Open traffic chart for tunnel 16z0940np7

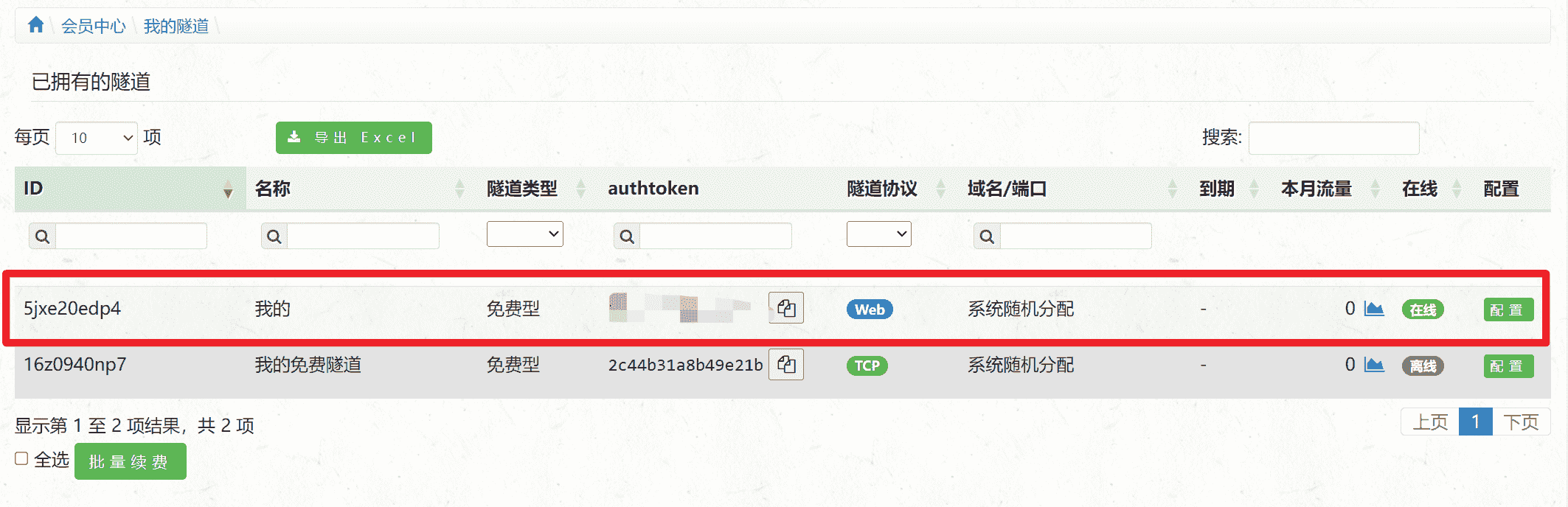(1373, 365)
